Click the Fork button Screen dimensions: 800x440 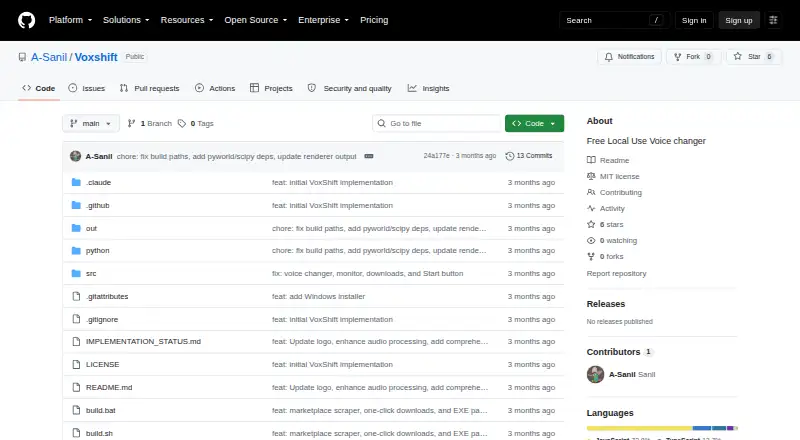tap(693, 57)
